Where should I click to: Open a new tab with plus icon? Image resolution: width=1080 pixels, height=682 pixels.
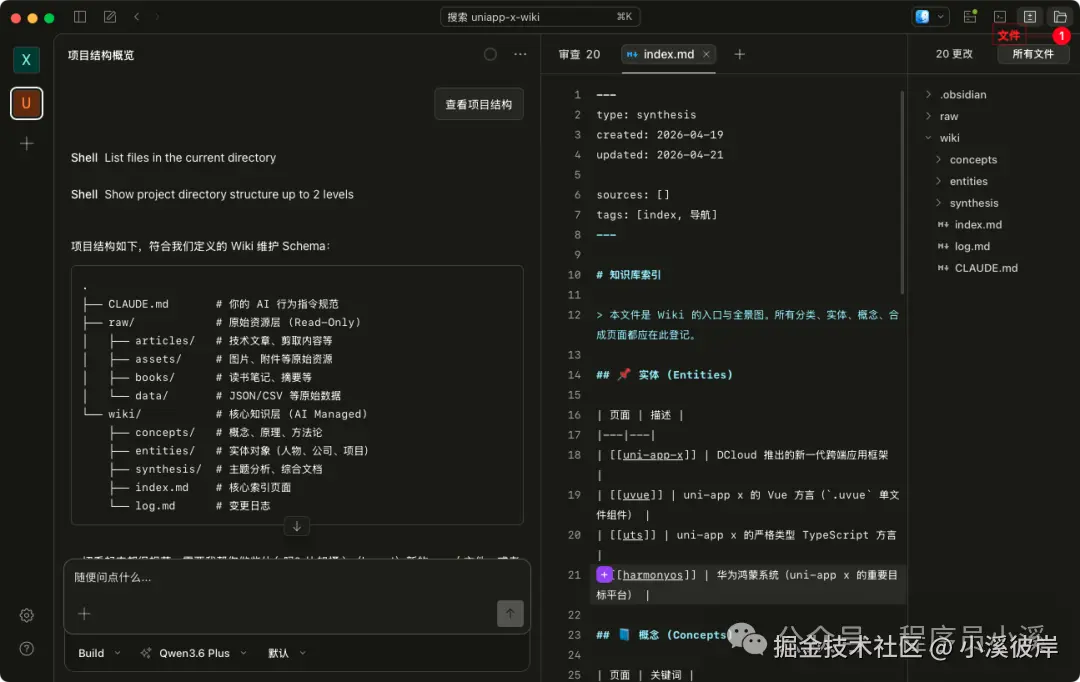tap(739, 54)
